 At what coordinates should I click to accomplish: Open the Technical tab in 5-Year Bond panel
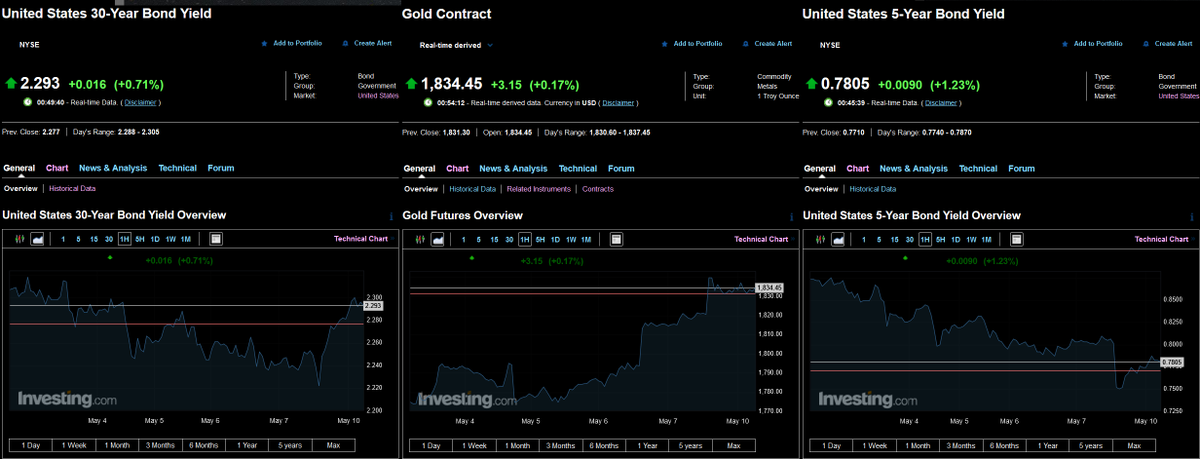click(978, 168)
